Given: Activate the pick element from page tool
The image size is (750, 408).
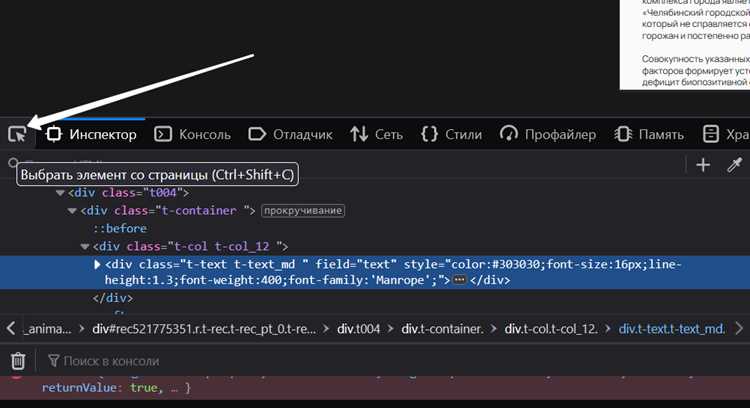Looking at the screenshot, I should (x=17, y=134).
